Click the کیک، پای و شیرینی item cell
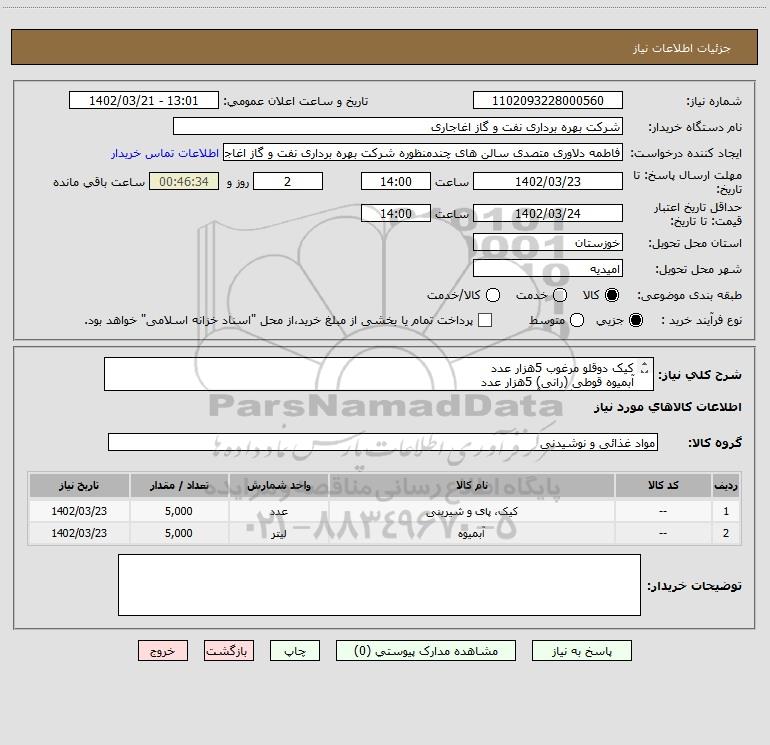The width and height of the screenshot is (770, 745). tap(471, 511)
